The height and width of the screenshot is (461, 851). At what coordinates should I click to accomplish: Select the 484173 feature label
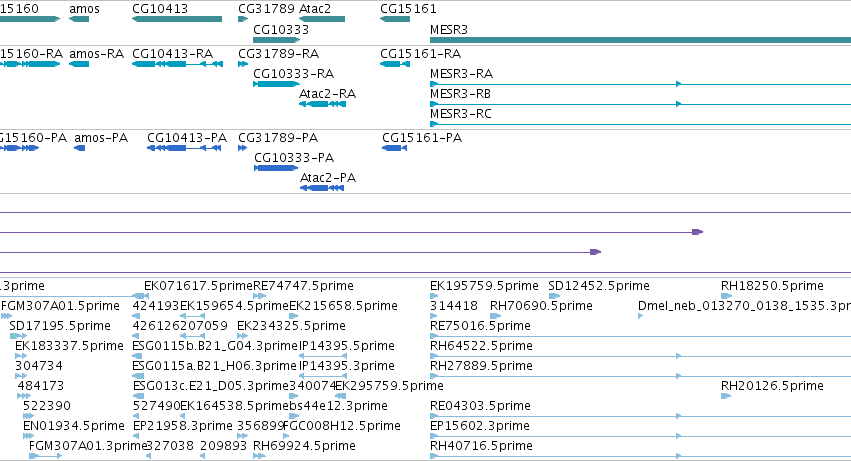pos(40,386)
